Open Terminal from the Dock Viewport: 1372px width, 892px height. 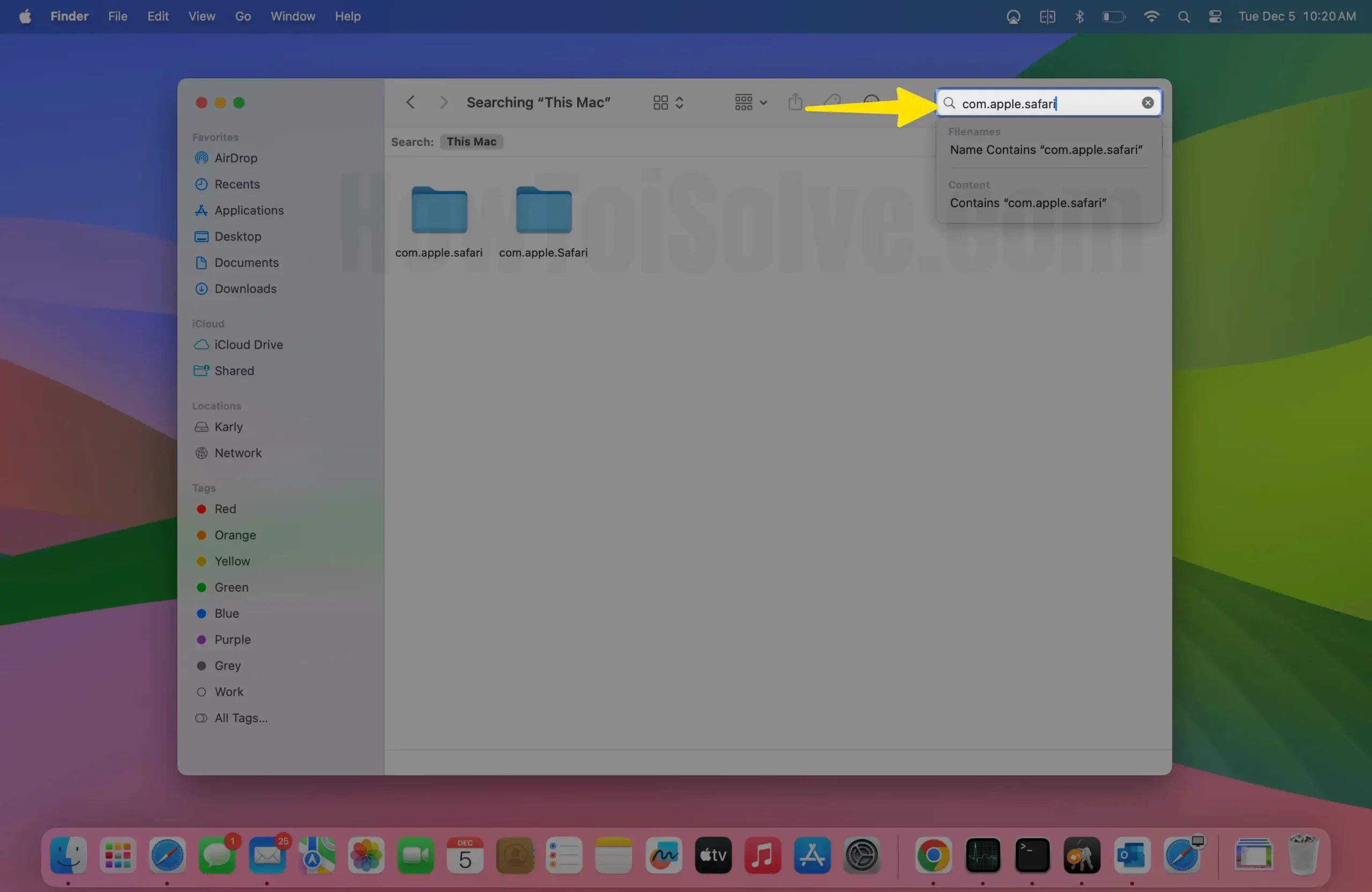click(x=1032, y=855)
